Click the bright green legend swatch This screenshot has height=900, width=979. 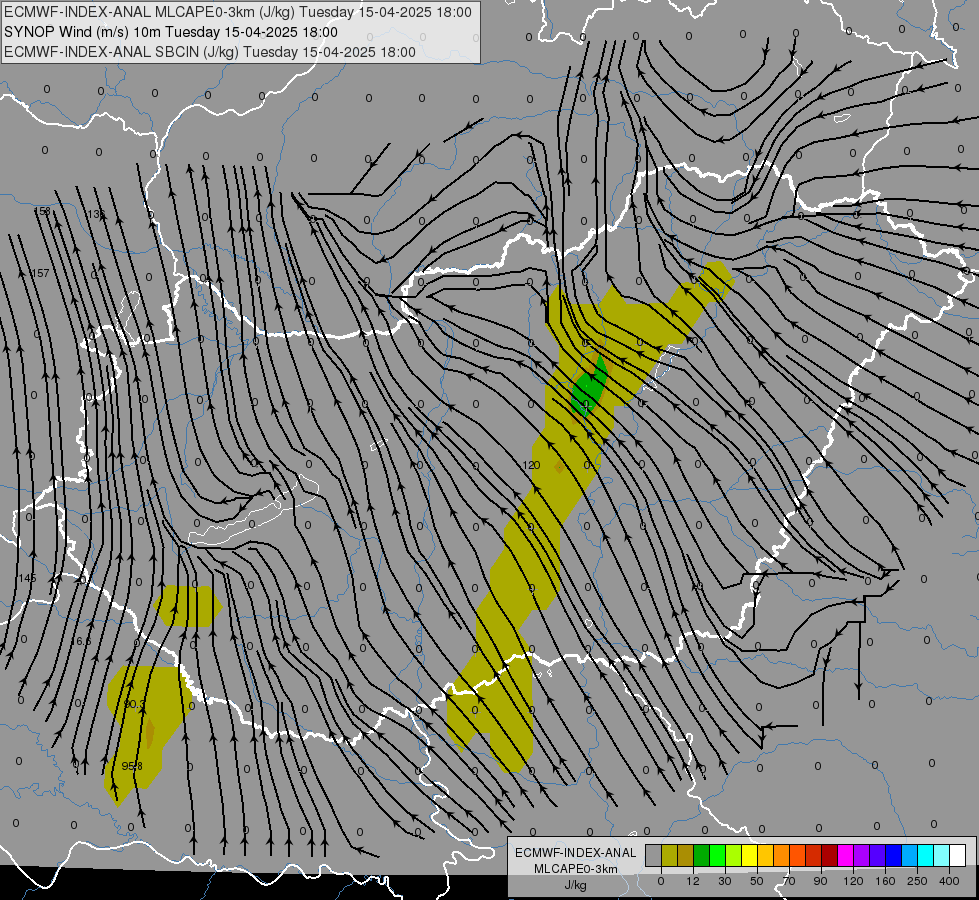click(717, 855)
